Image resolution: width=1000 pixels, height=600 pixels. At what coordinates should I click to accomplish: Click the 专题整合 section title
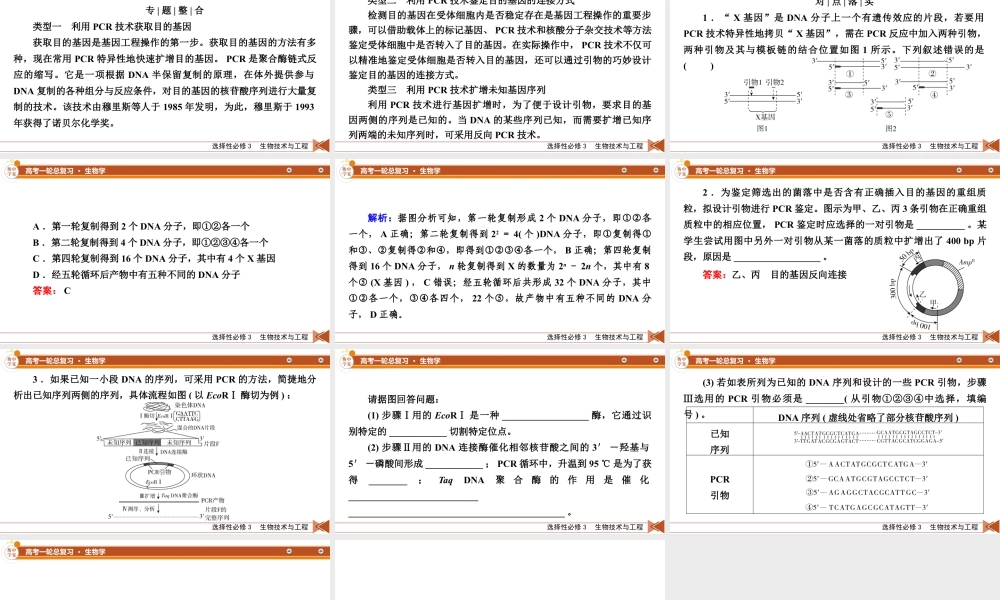tap(175, 10)
